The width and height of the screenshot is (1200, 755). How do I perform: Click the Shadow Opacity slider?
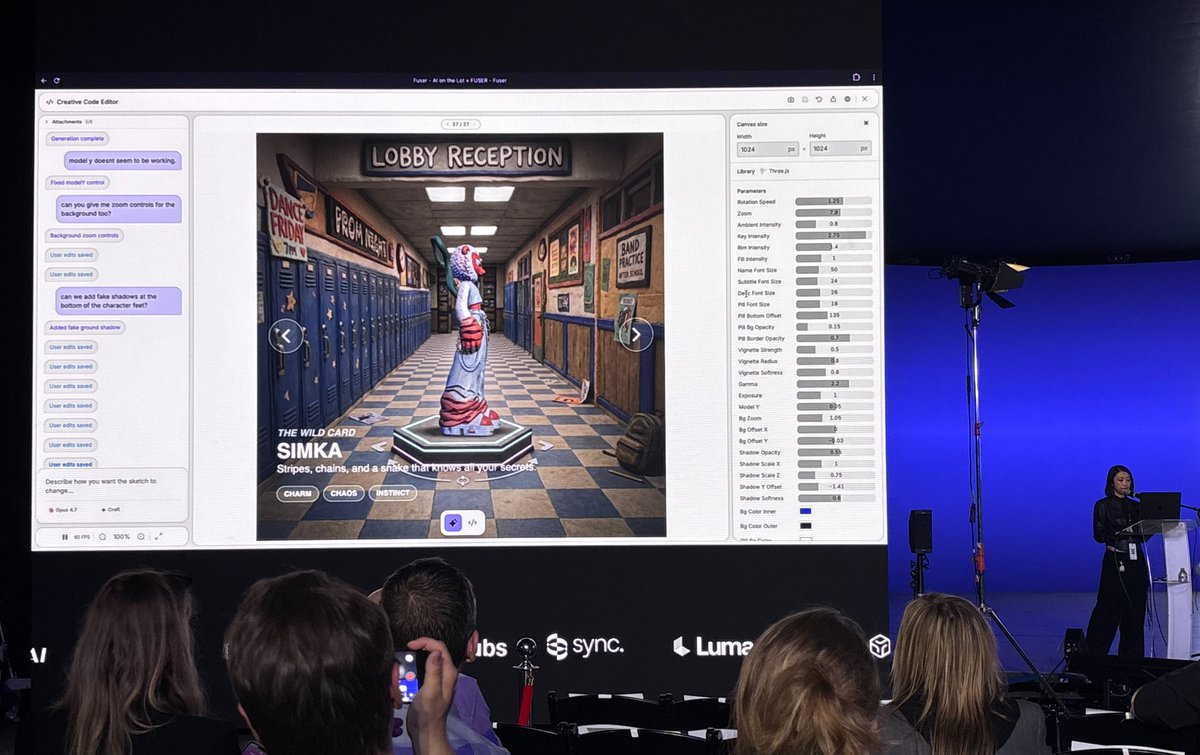[835, 452]
